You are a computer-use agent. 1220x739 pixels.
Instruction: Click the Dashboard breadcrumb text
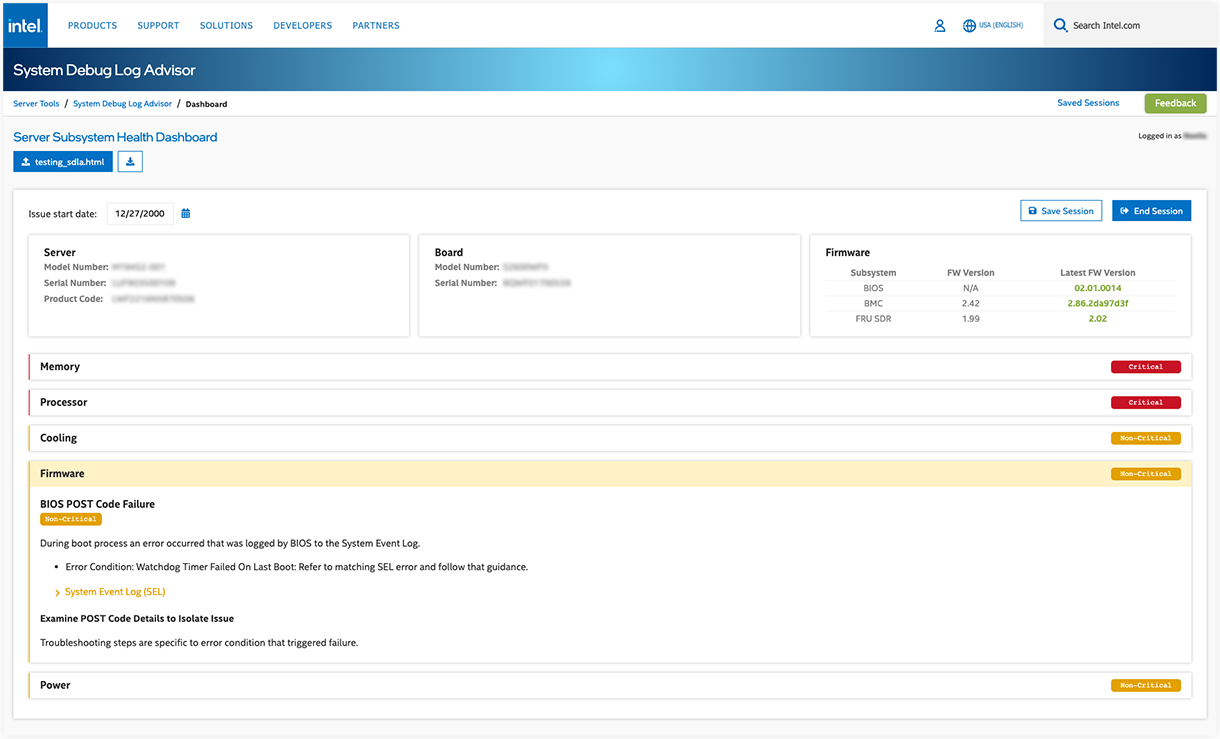(x=206, y=104)
